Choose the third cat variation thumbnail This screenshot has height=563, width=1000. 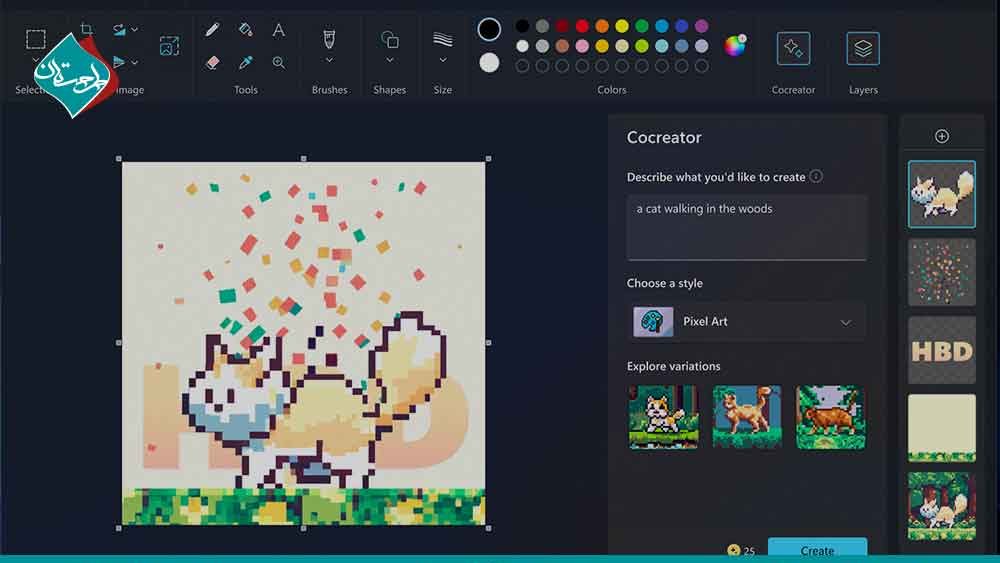pyautogui.click(x=831, y=417)
